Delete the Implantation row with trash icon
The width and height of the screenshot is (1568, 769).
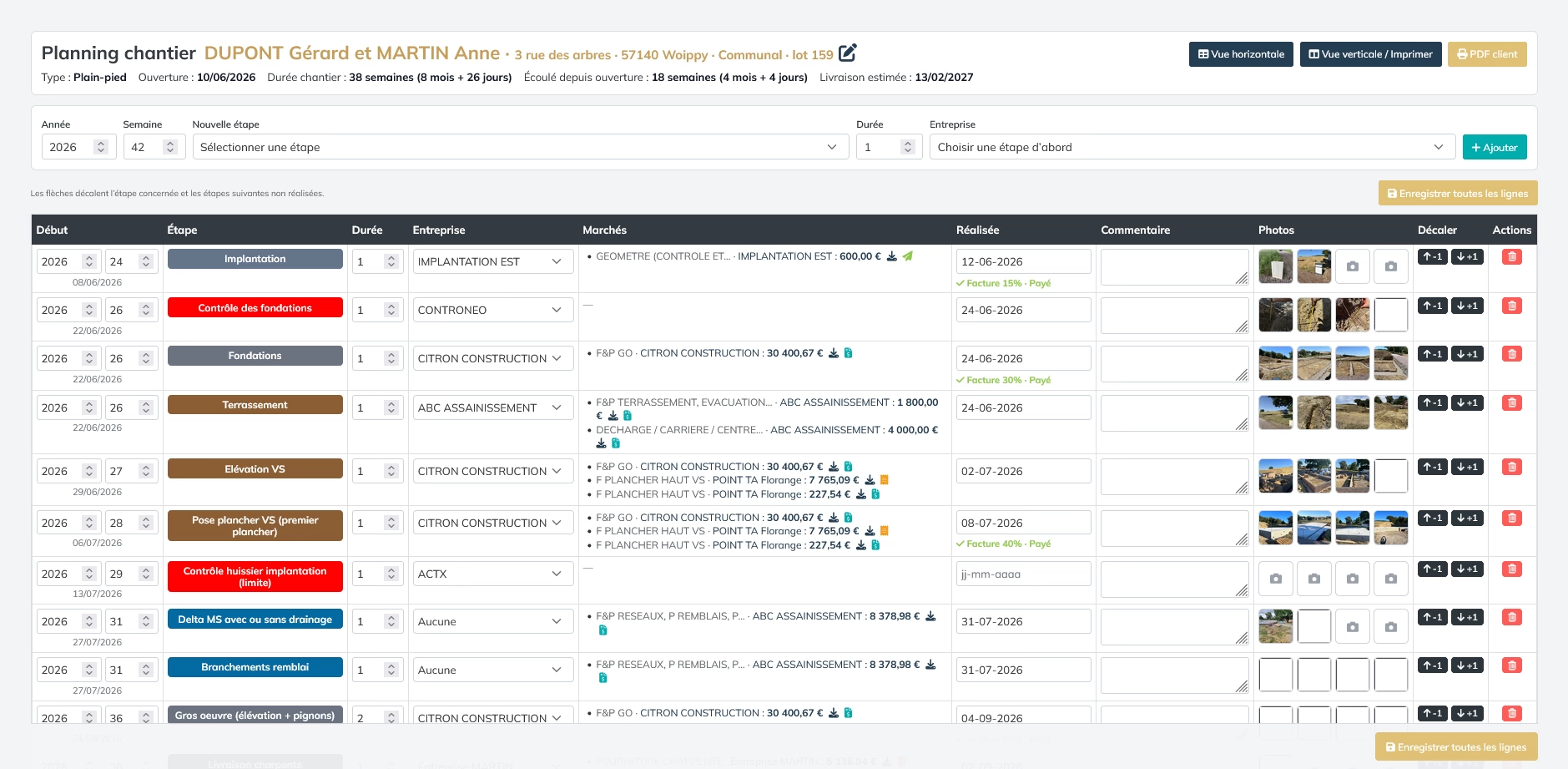tap(1511, 257)
